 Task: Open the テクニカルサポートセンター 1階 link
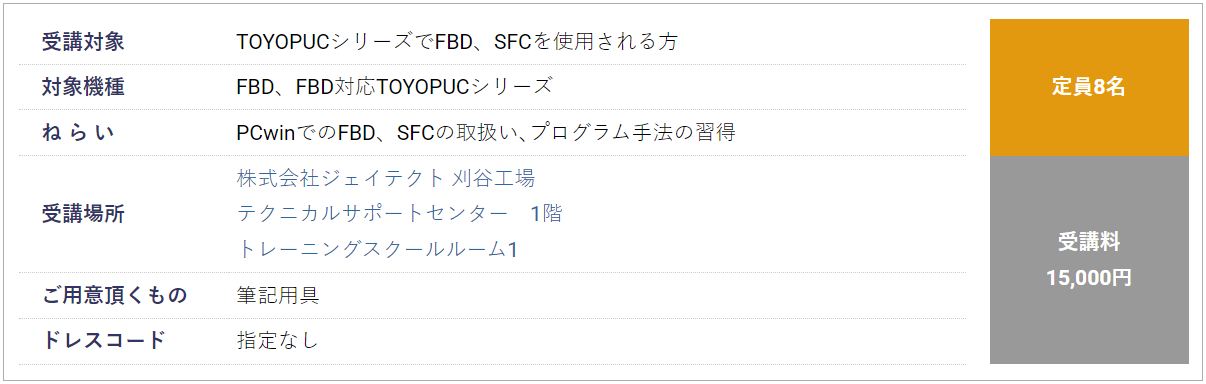400,213
